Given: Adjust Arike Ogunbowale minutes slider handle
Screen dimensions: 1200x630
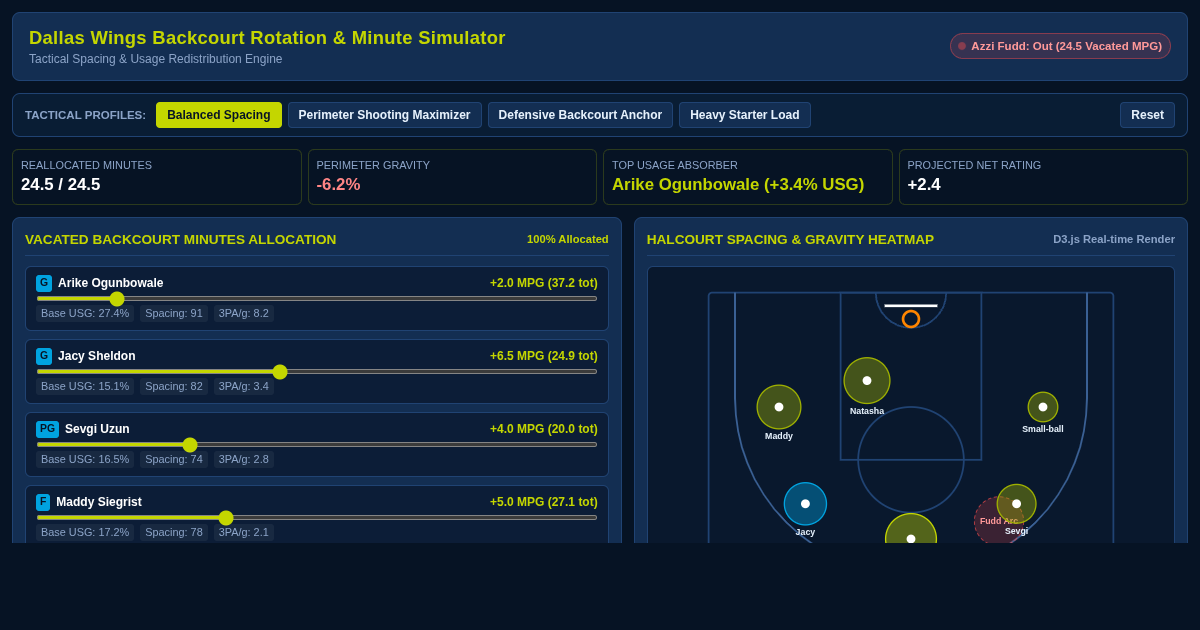Looking at the screenshot, I should click(117, 299).
